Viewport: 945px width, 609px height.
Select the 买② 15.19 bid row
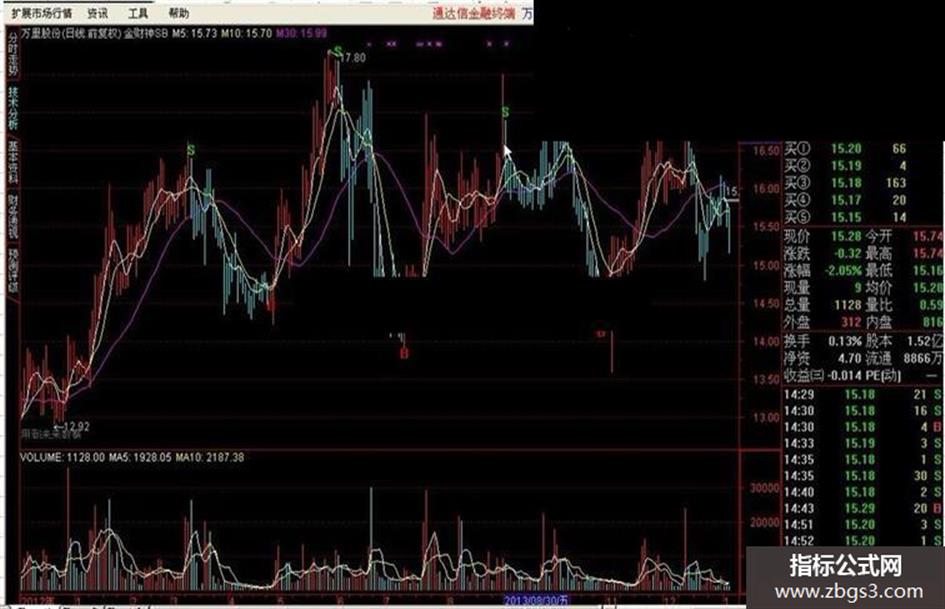[846, 165]
